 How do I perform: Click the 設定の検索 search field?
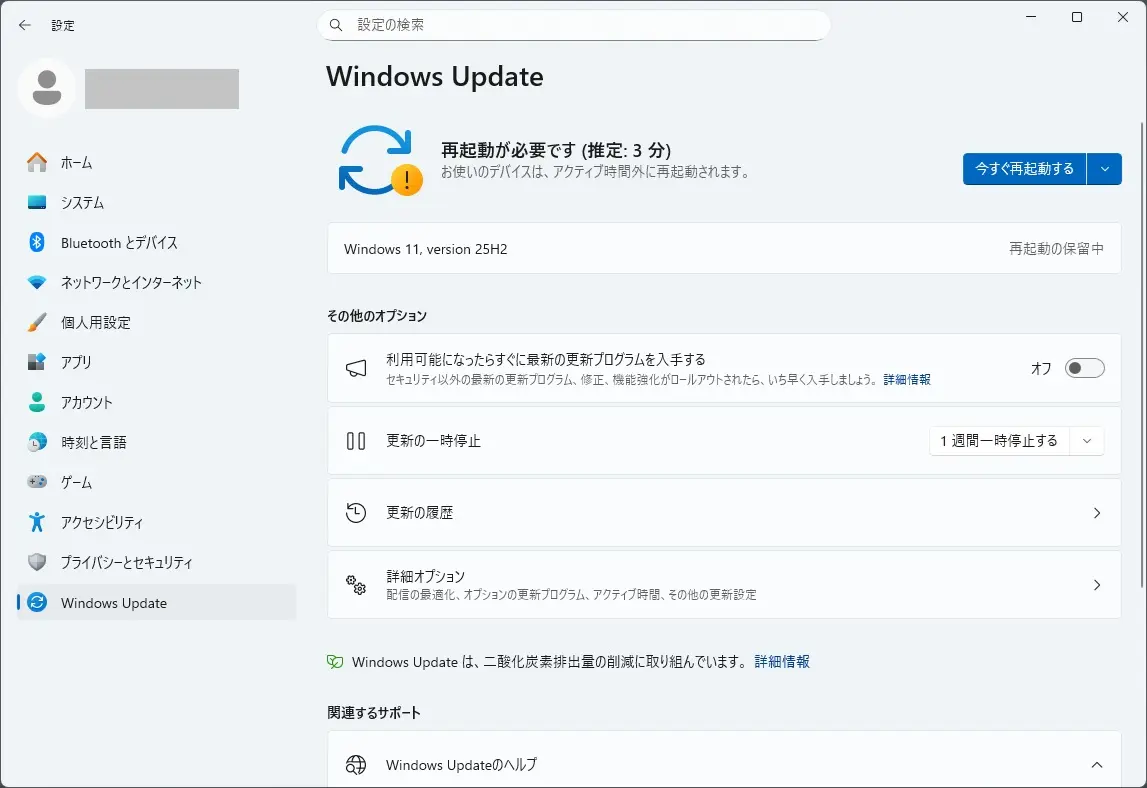click(x=580, y=25)
